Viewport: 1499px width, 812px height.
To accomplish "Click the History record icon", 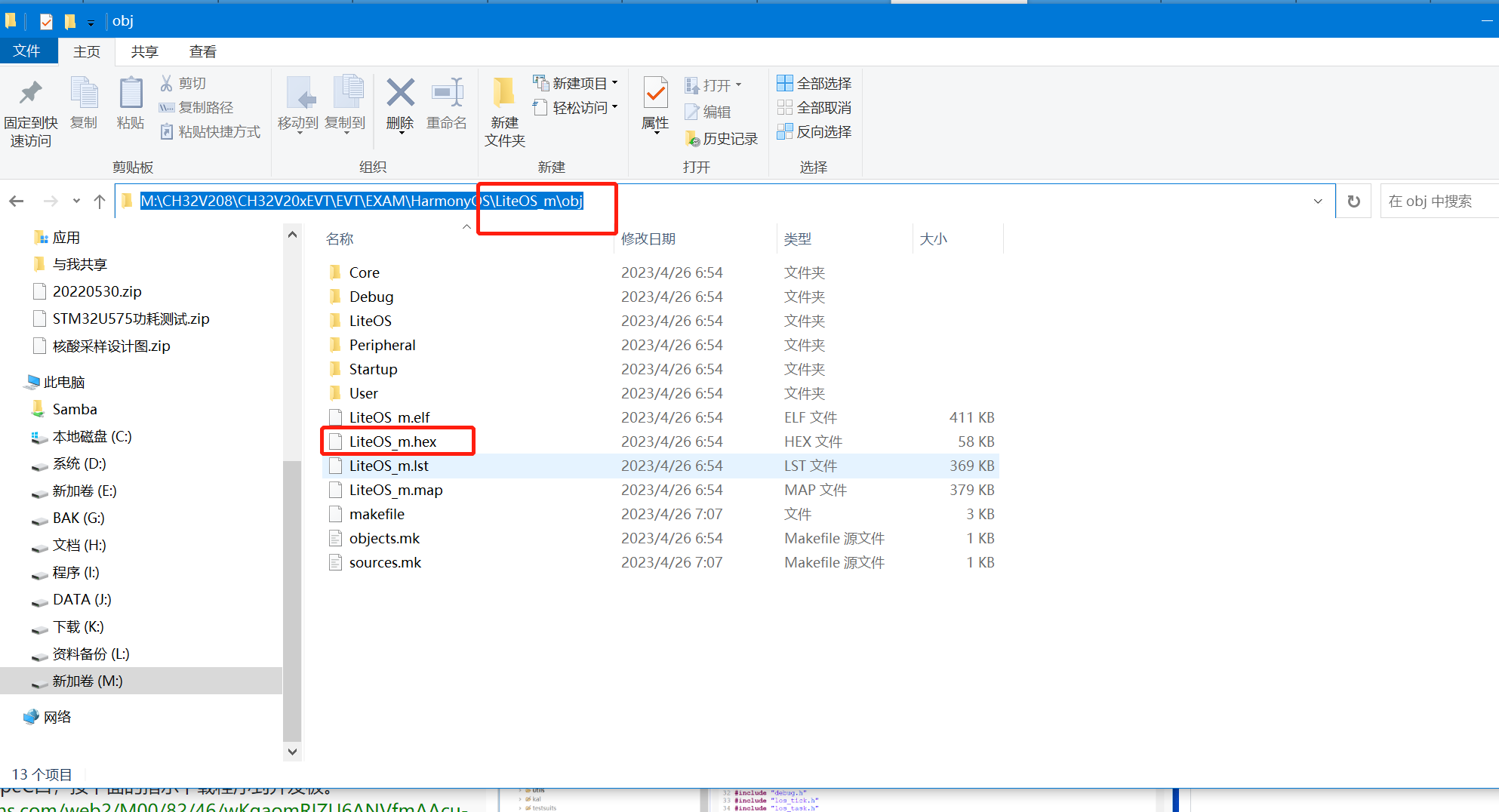I will 692,139.
